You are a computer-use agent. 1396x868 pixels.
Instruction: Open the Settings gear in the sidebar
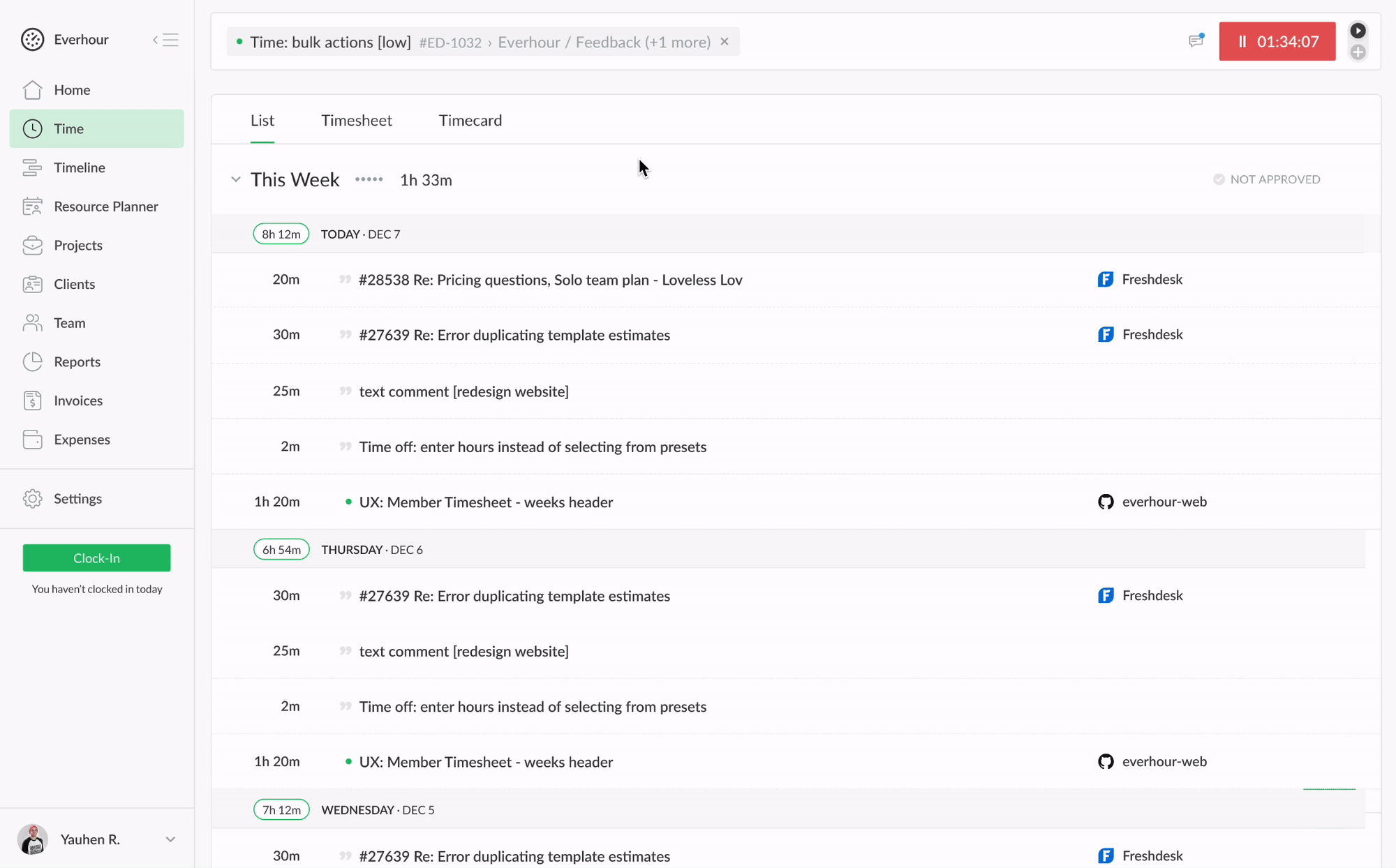tap(33, 499)
